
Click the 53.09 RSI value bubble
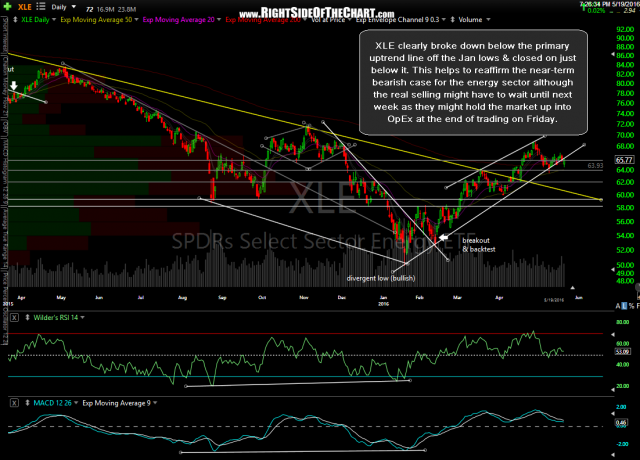[622, 351]
